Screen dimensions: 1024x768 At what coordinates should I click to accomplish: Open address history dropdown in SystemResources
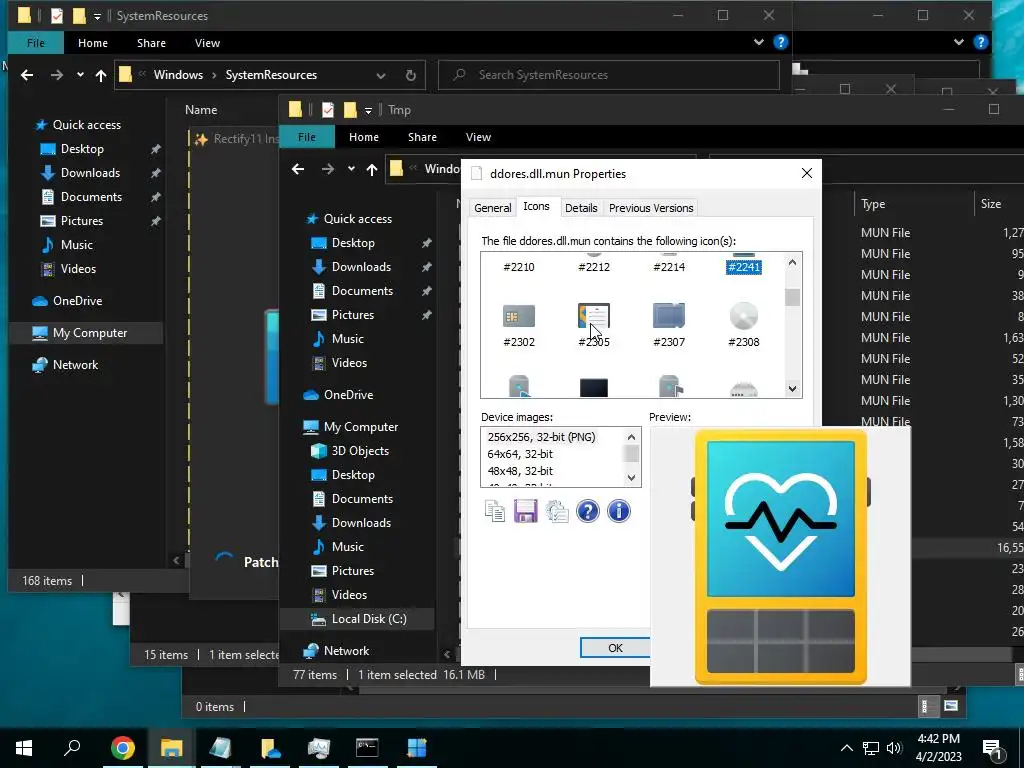tap(381, 75)
